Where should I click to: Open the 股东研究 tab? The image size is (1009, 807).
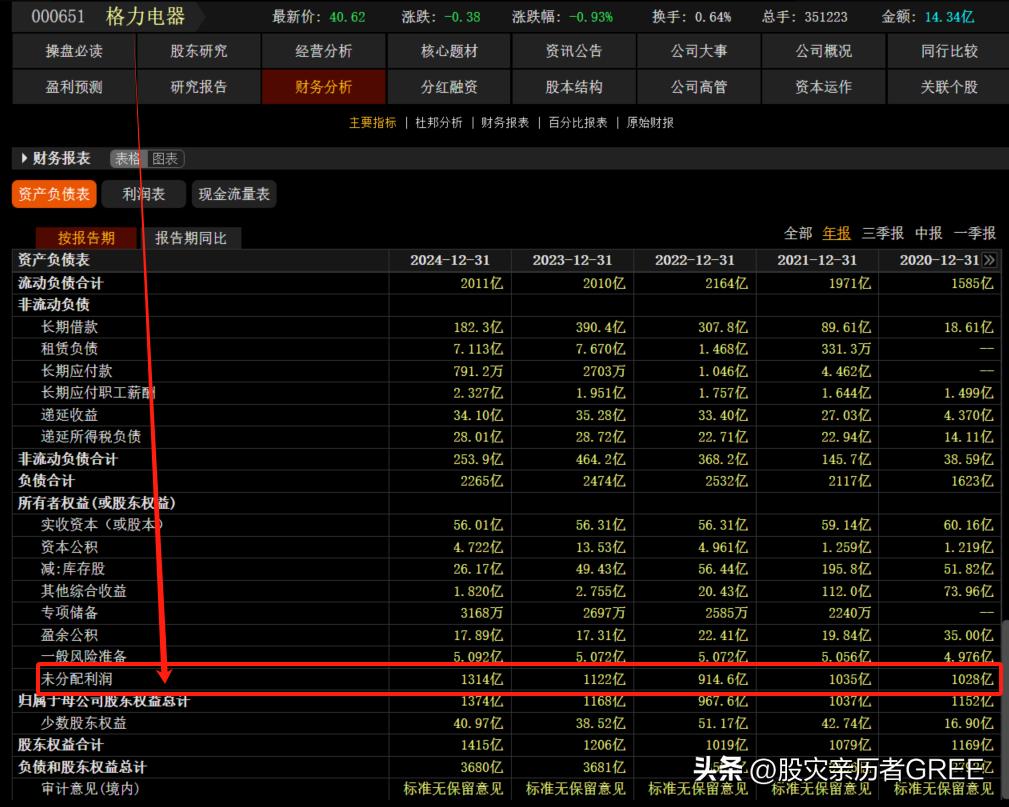pyautogui.click(x=199, y=51)
